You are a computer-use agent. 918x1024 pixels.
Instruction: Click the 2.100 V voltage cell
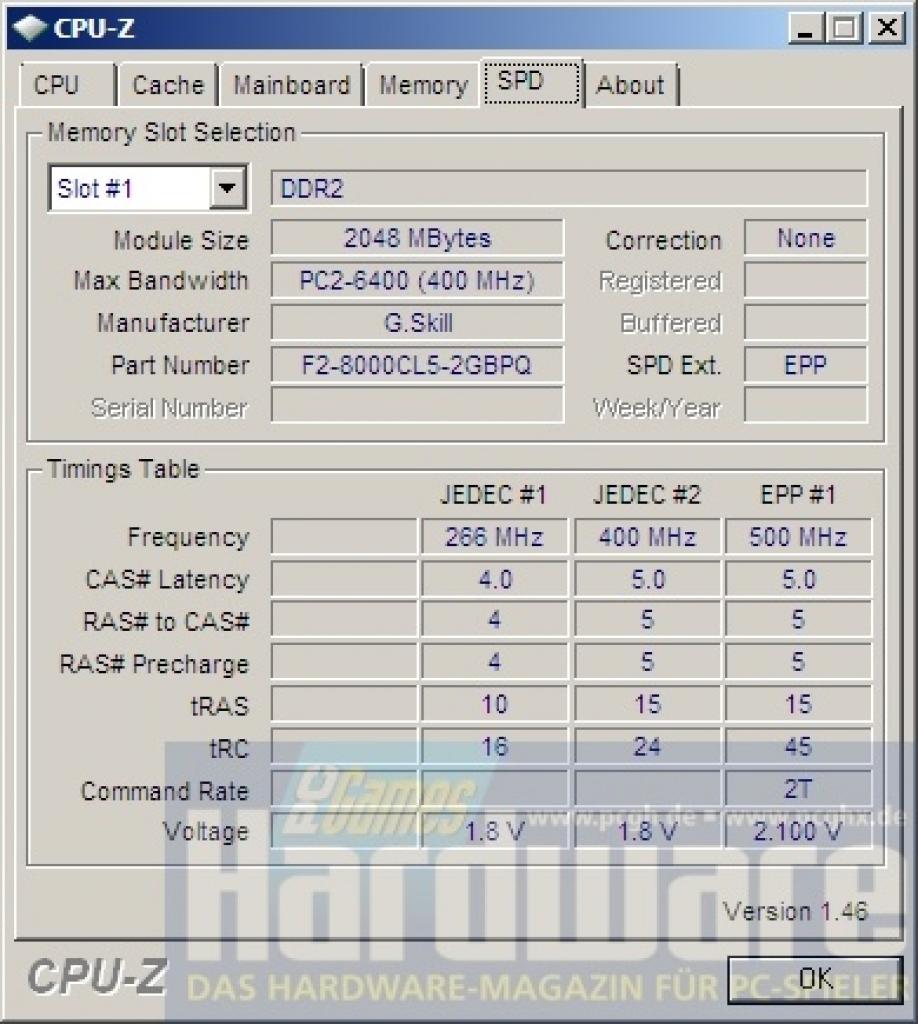coord(799,831)
